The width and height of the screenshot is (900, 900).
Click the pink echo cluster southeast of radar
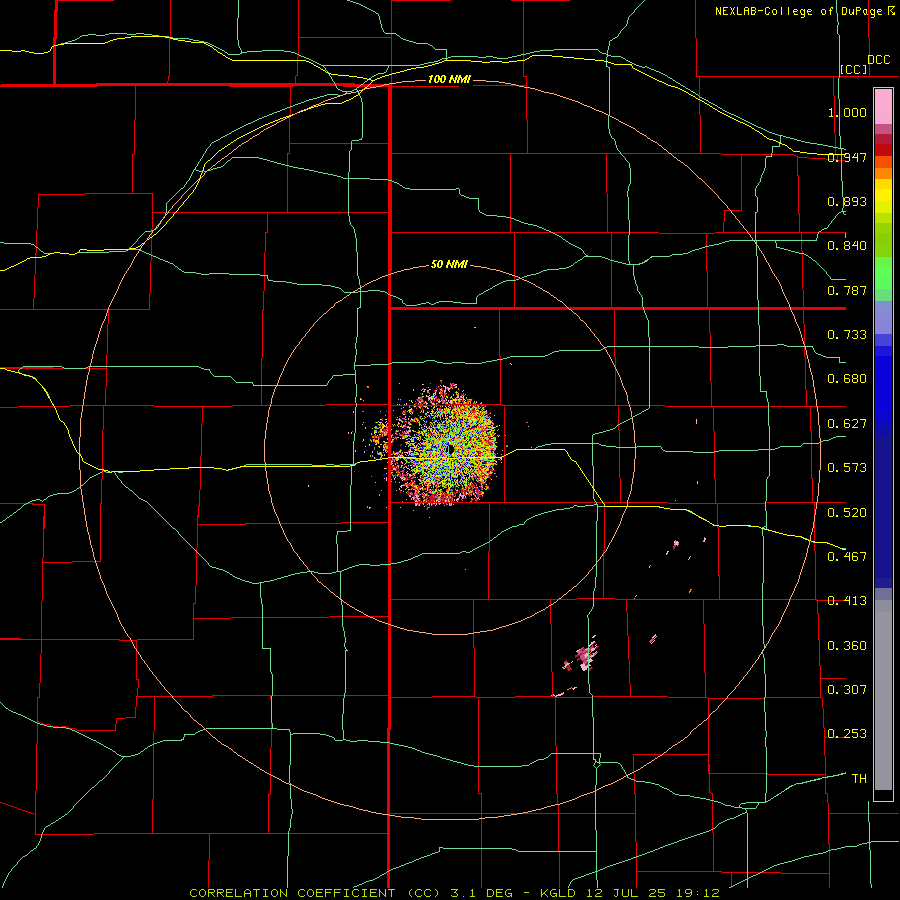point(585,654)
